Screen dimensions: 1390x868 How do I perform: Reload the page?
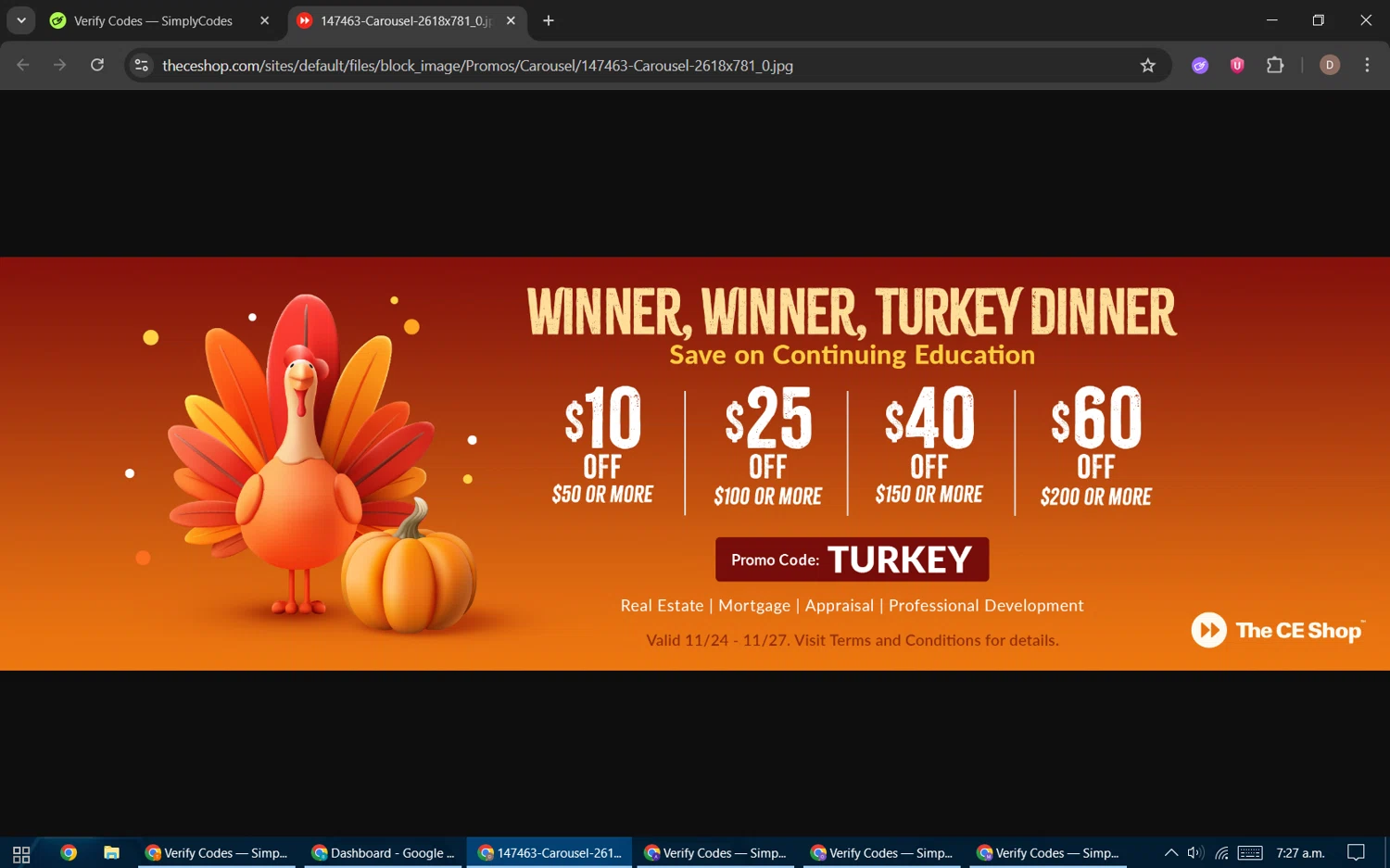pos(97,65)
